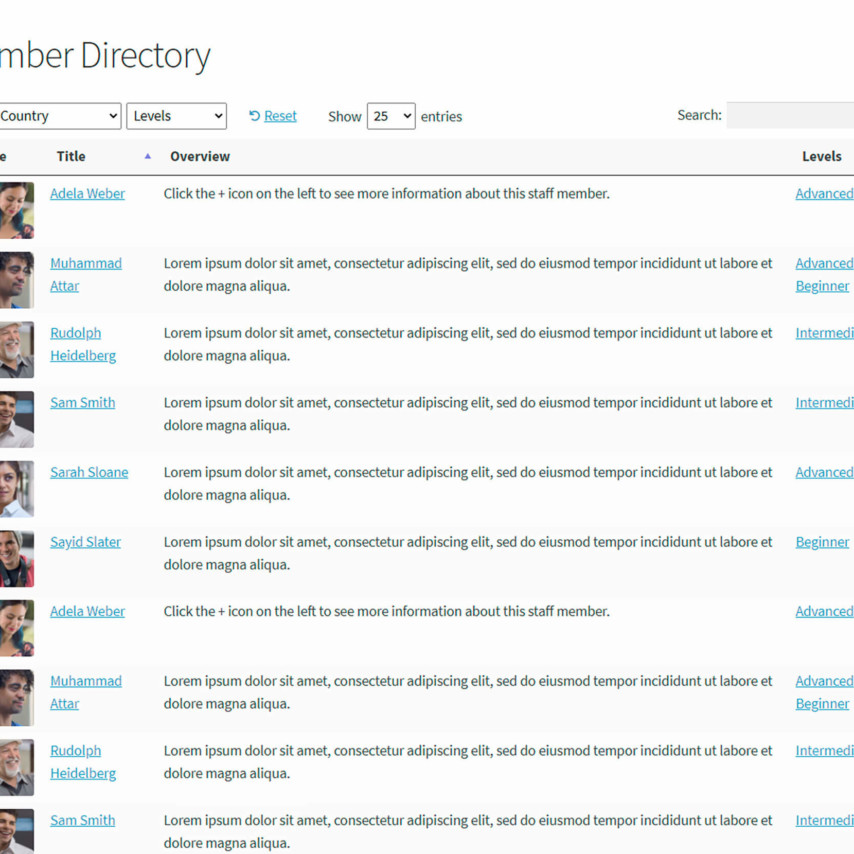
Task: Open first Adela Weber profile link
Action: point(87,193)
